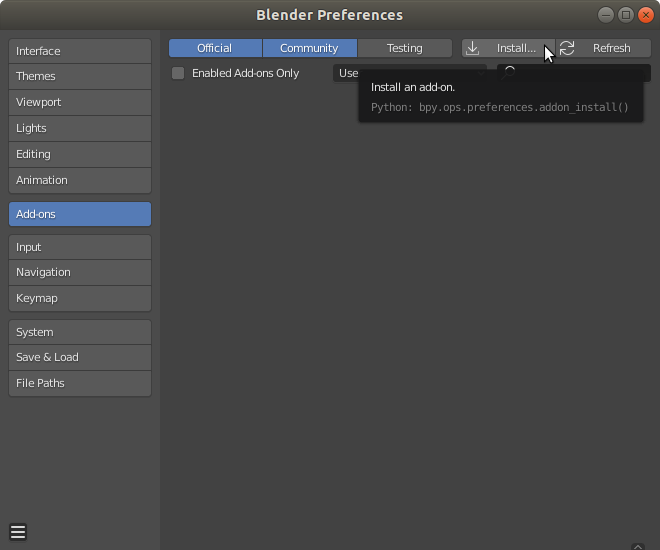Open the Navigation preferences section

click(x=80, y=272)
